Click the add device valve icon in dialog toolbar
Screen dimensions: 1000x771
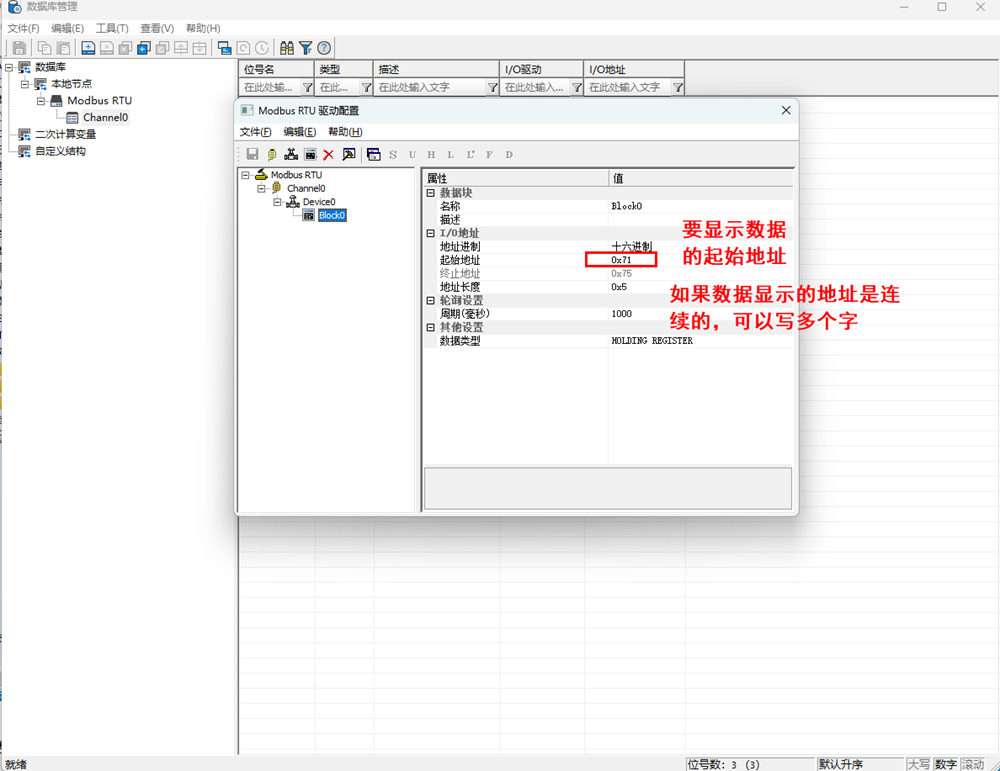click(291, 154)
